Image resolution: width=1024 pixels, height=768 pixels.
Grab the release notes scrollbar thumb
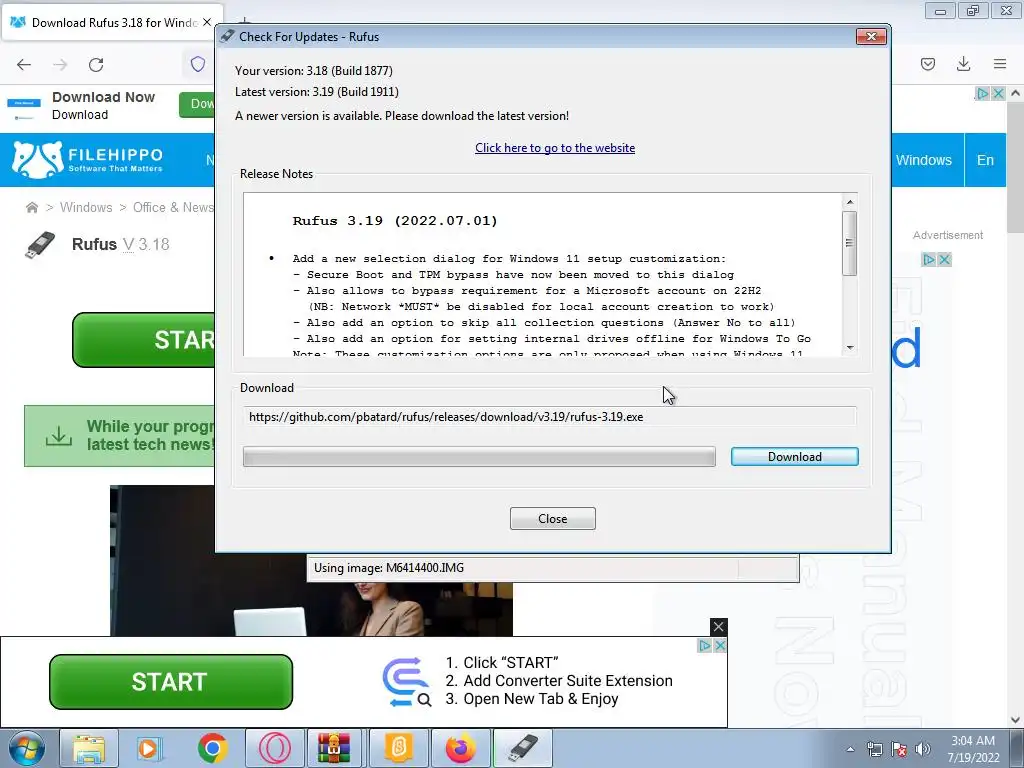(x=849, y=243)
